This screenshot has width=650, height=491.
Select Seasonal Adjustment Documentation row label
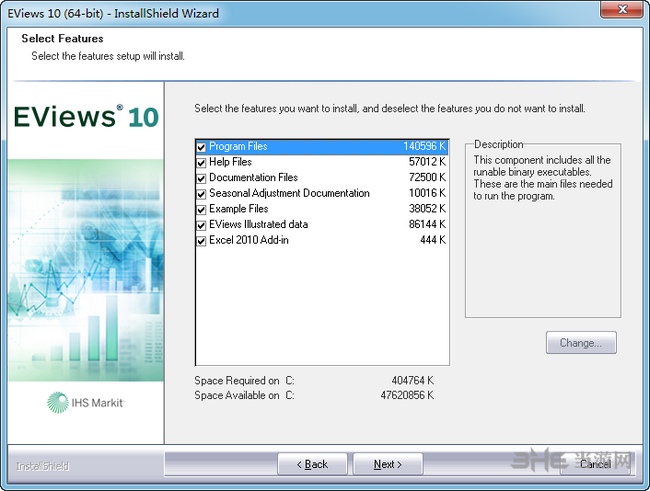point(289,193)
